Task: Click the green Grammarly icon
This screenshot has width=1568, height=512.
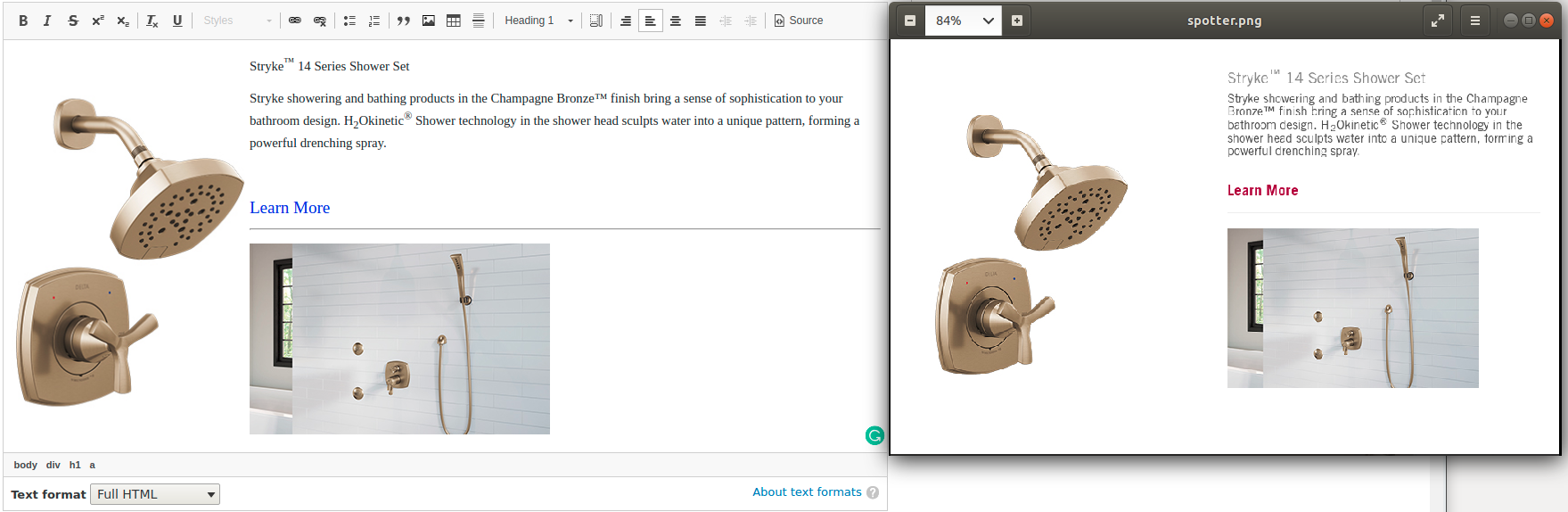Action: point(874,435)
